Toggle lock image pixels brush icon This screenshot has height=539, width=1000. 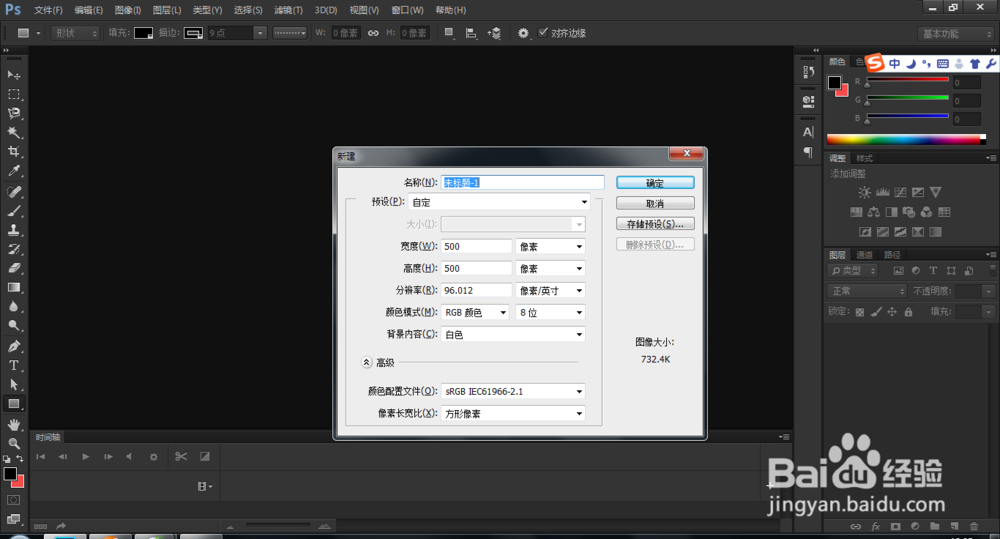[876, 312]
